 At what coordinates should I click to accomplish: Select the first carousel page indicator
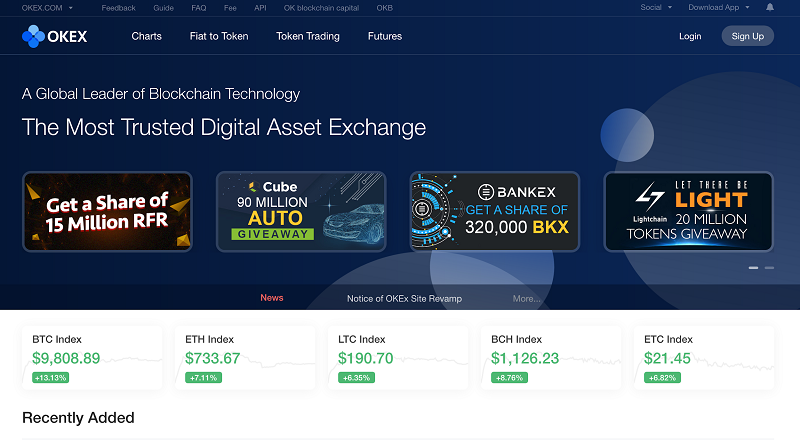(x=753, y=267)
